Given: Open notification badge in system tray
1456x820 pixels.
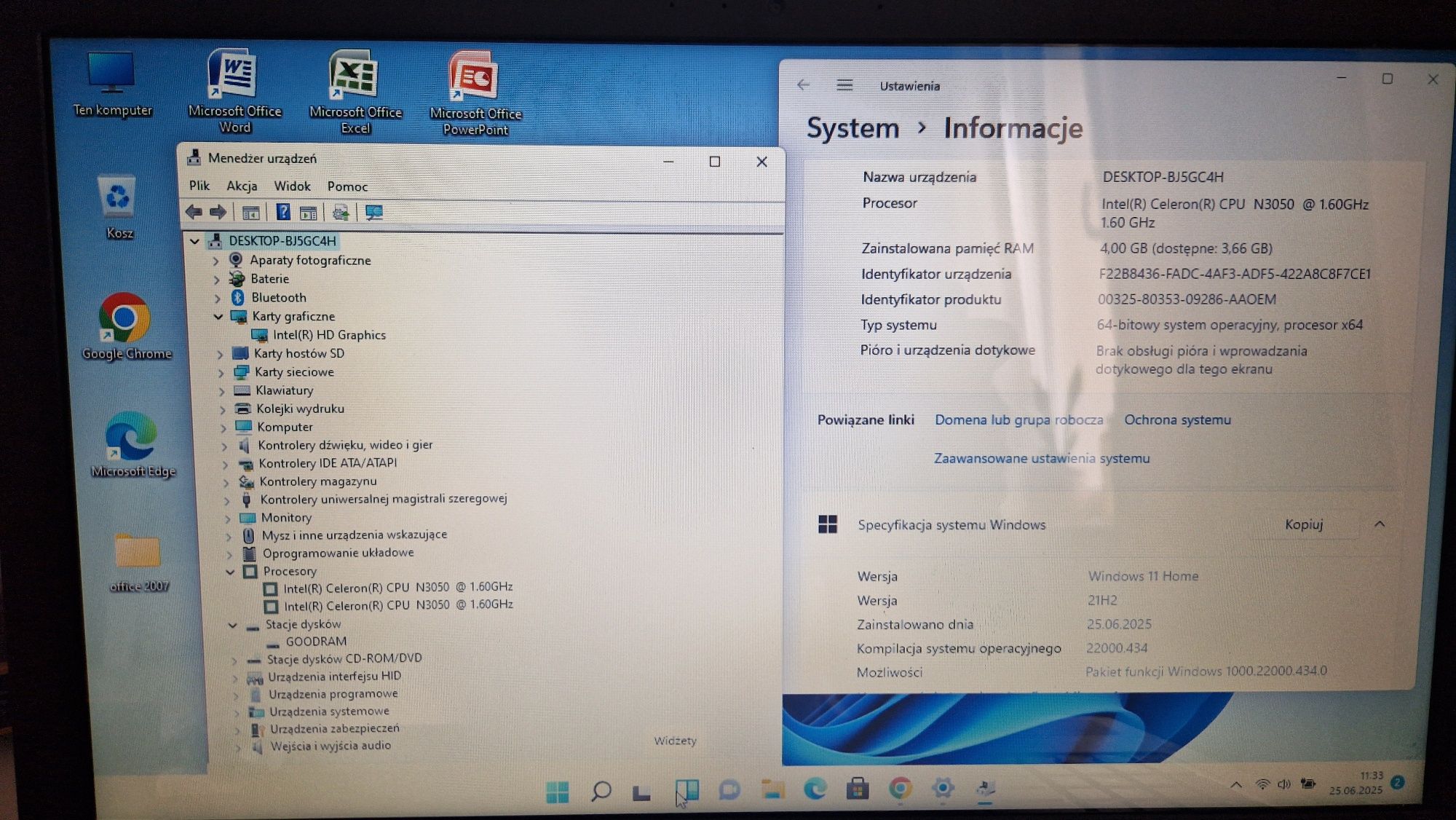Looking at the screenshot, I should click(x=1397, y=782).
